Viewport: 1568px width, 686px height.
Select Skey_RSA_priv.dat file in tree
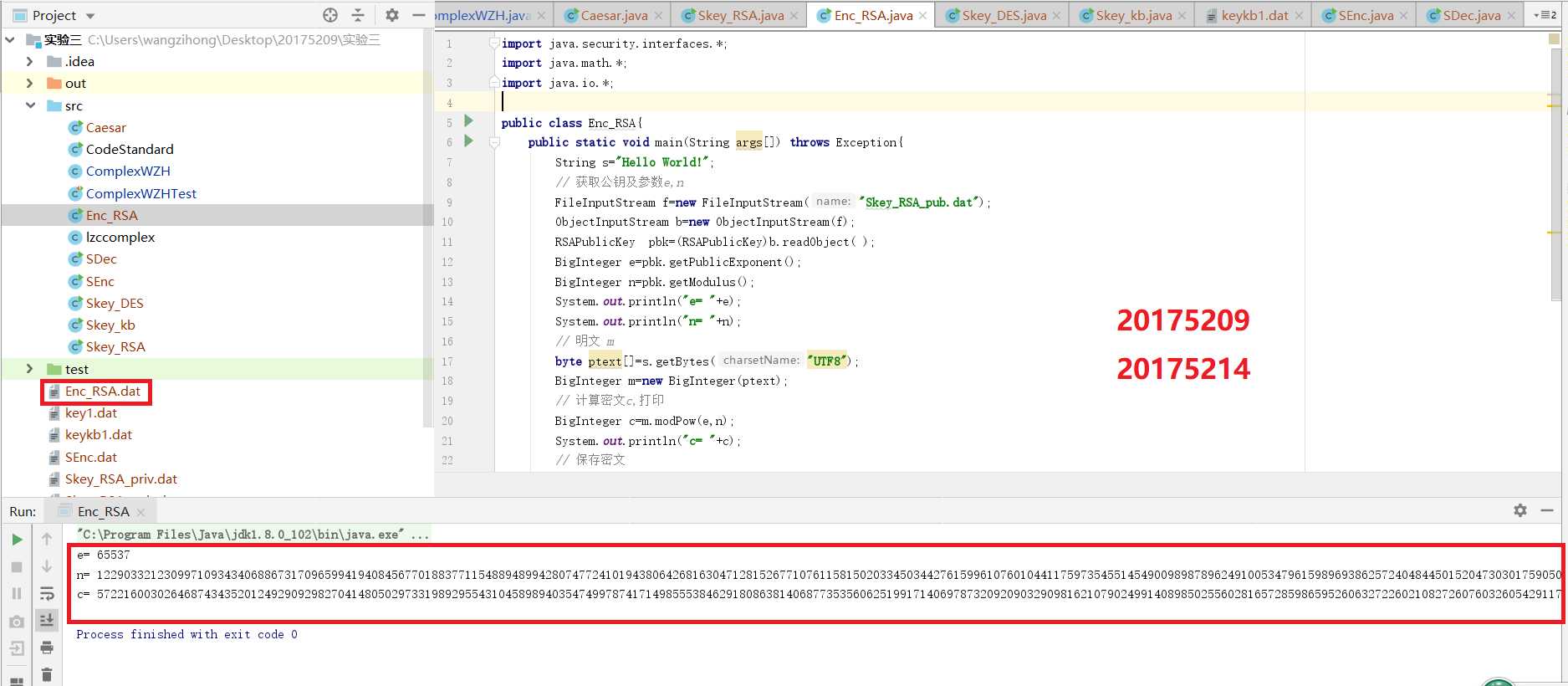tap(120, 479)
